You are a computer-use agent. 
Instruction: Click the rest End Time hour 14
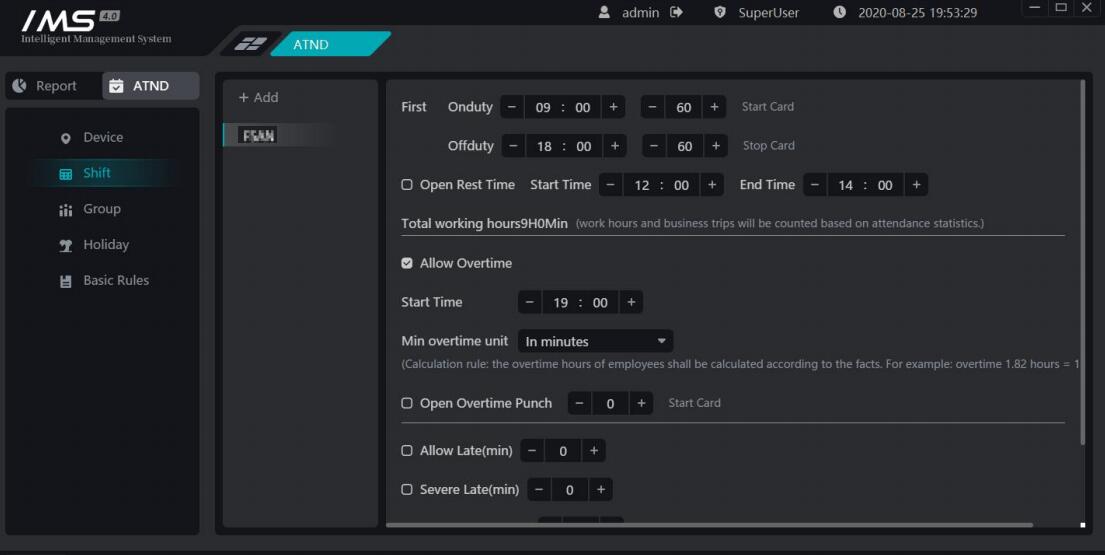click(846, 185)
